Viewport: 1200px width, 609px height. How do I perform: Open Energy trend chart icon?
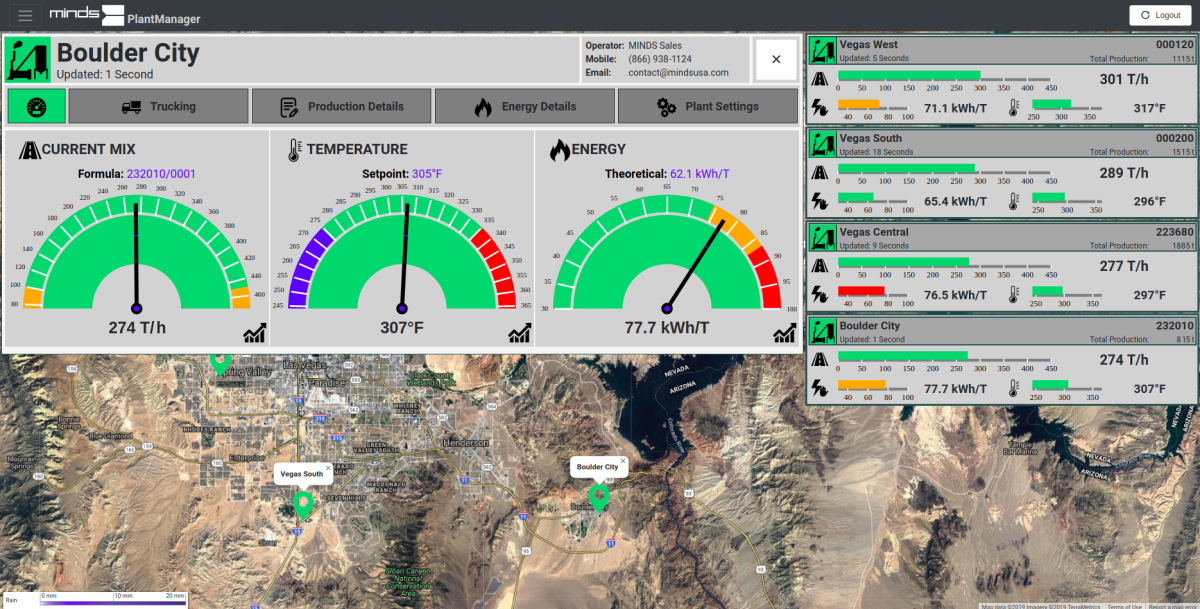[784, 333]
